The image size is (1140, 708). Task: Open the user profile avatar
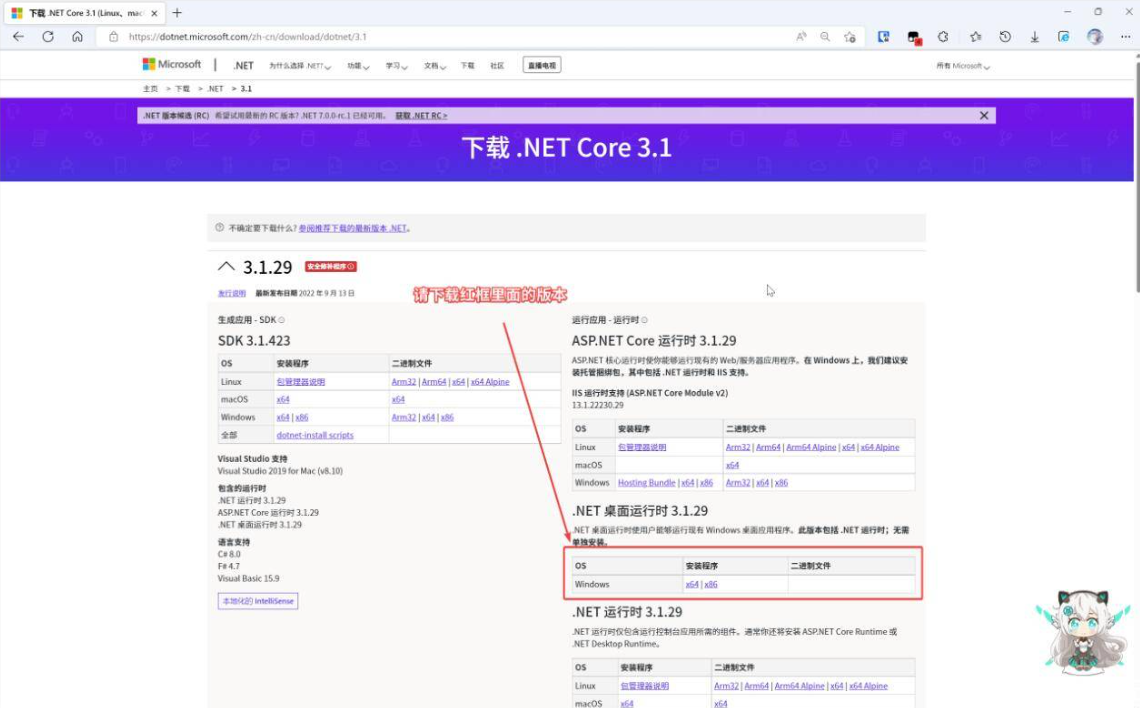pos(1095,36)
